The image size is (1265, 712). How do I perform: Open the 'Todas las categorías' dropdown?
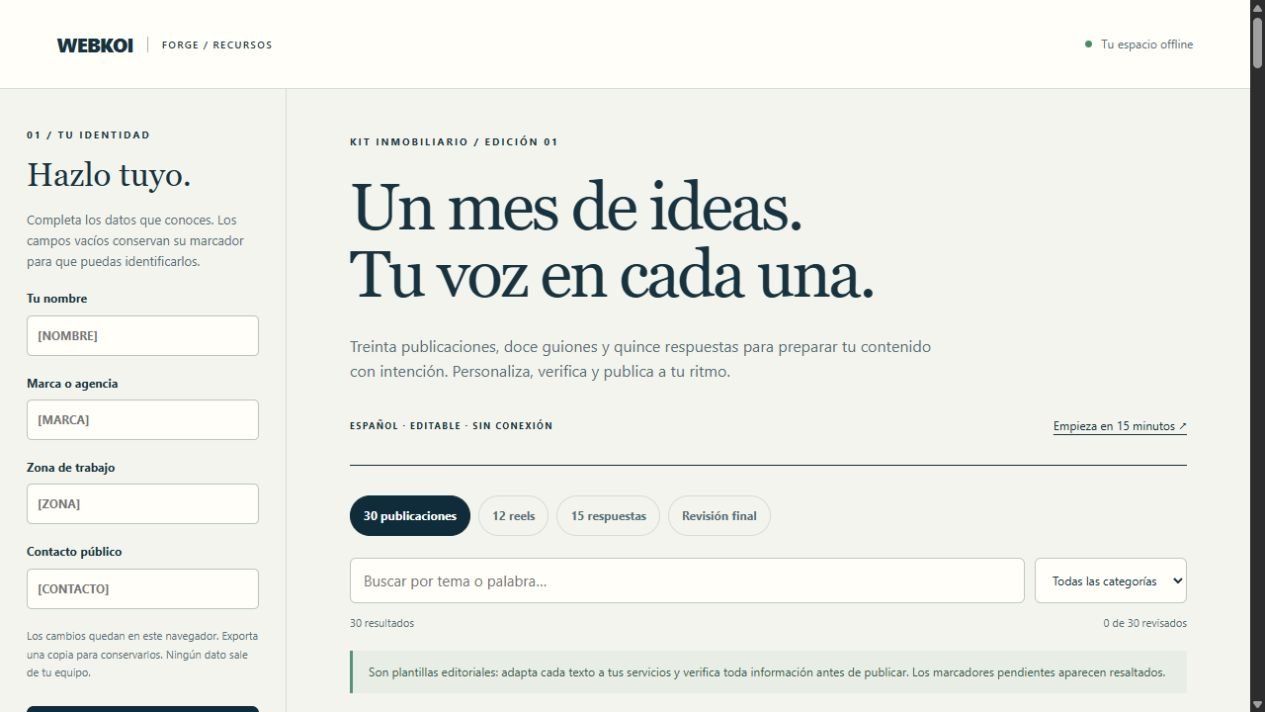pyautogui.click(x=1111, y=581)
